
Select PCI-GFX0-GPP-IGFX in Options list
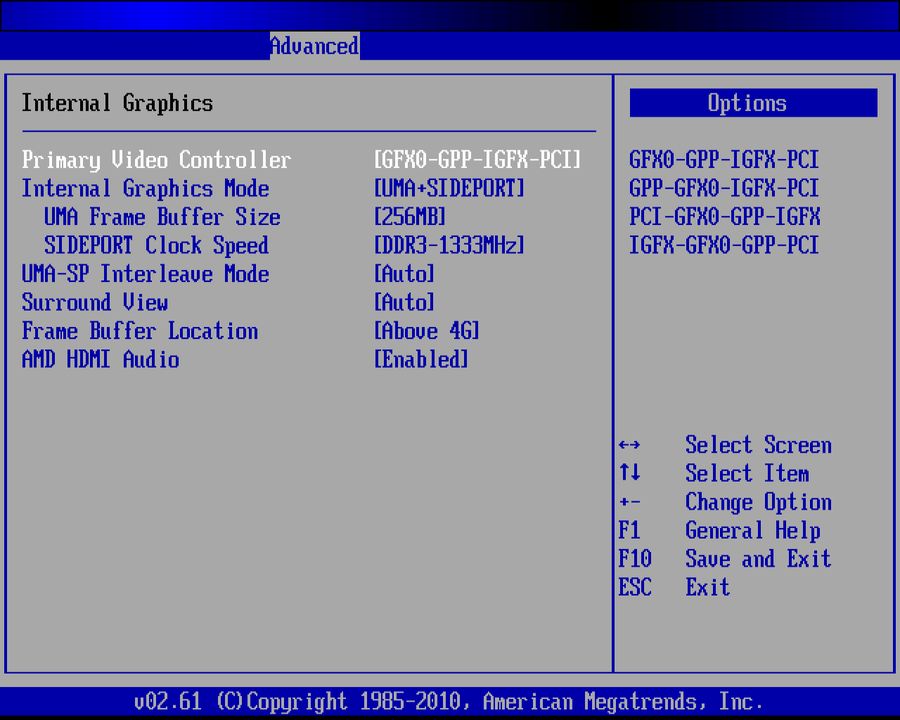[x=723, y=217]
